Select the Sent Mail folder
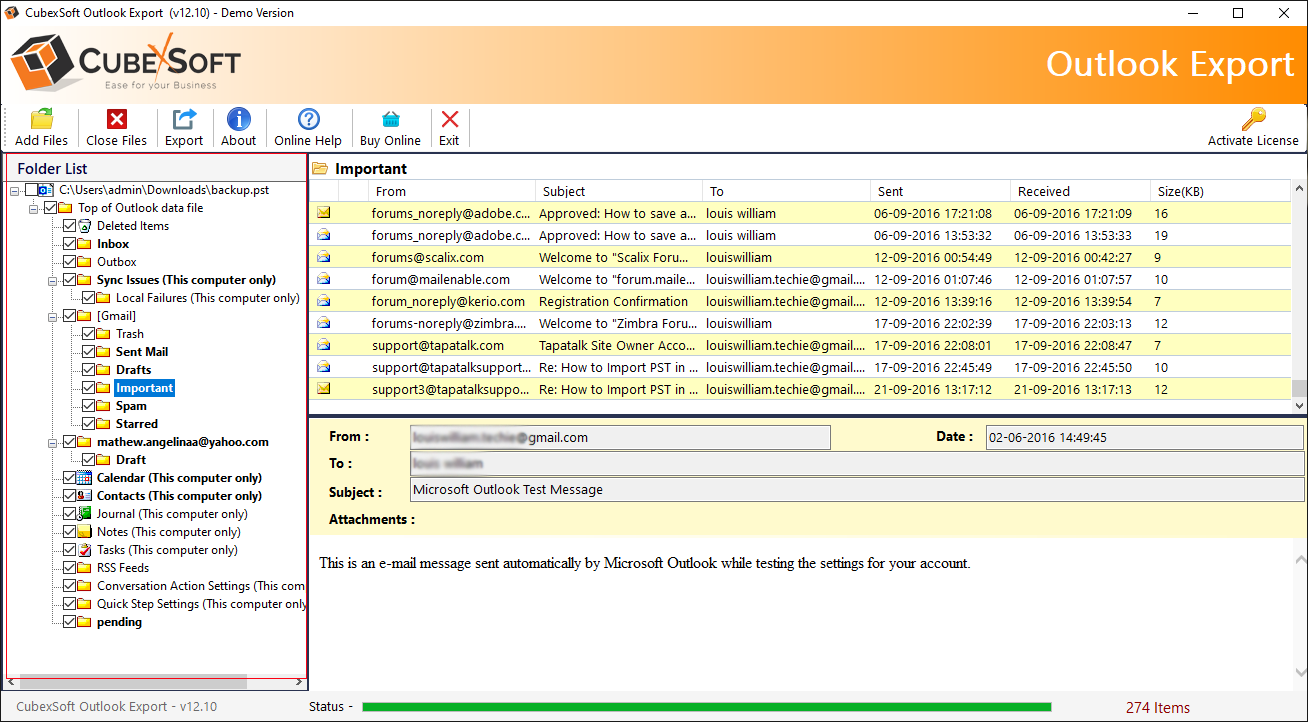This screenshot has width=1308, height=722. click(141, 352)
